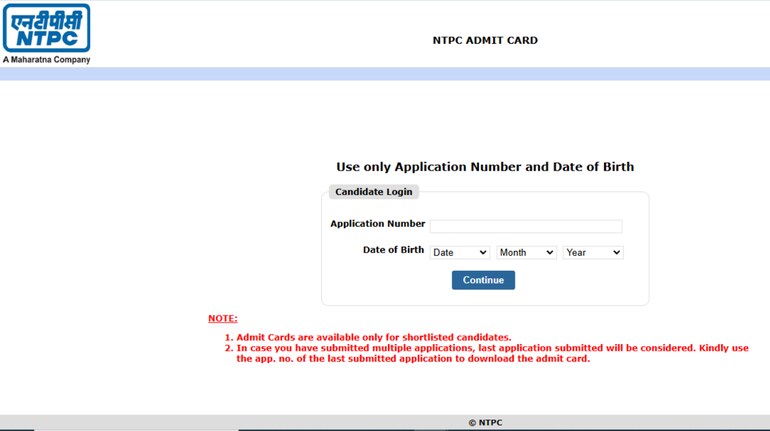This screenshot has height=431, width=770.
Task: Open the Year dropdown list
Action: click(x=592, y=253)
